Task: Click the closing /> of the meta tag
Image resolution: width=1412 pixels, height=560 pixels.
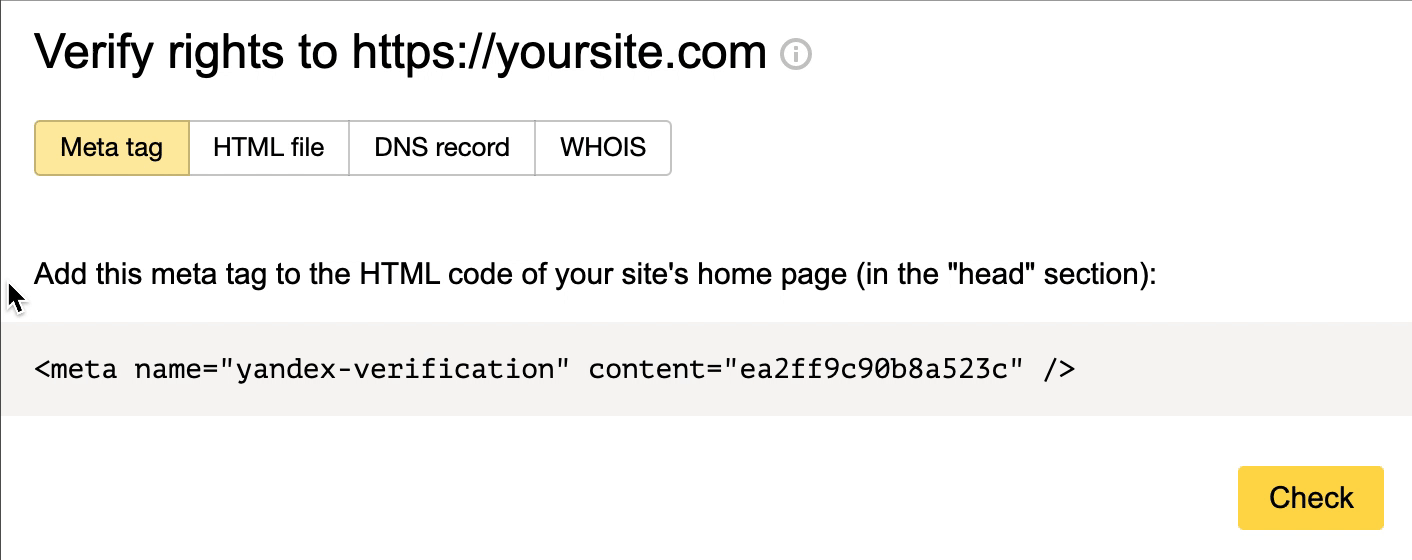Action: 1059,369
